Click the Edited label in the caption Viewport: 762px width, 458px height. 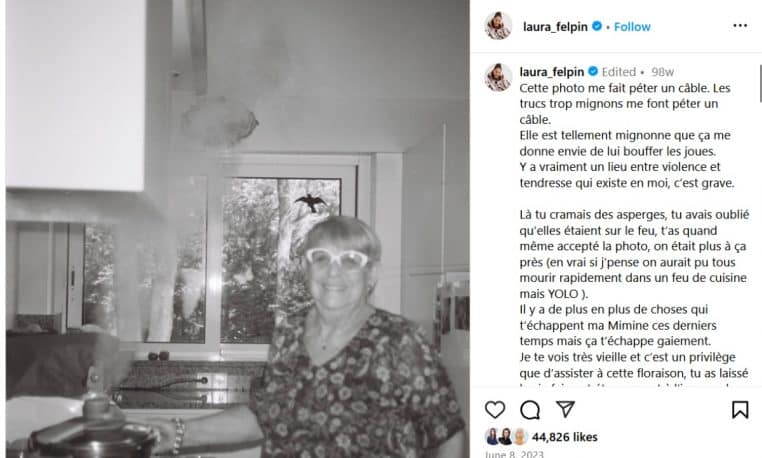619,72
